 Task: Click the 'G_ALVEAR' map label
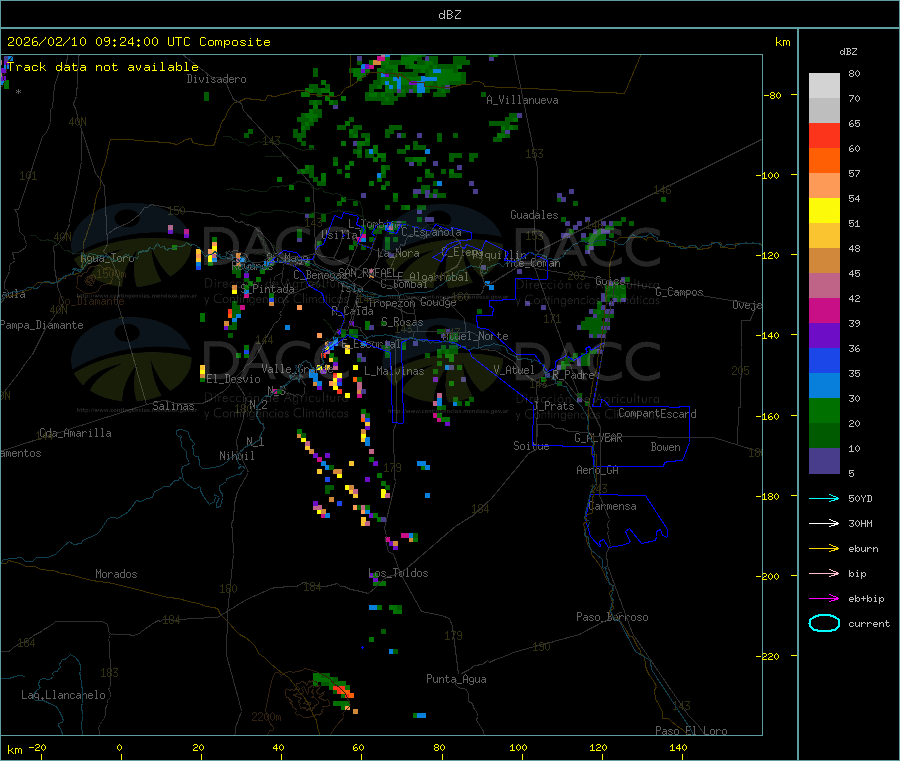tap(598, 438)
